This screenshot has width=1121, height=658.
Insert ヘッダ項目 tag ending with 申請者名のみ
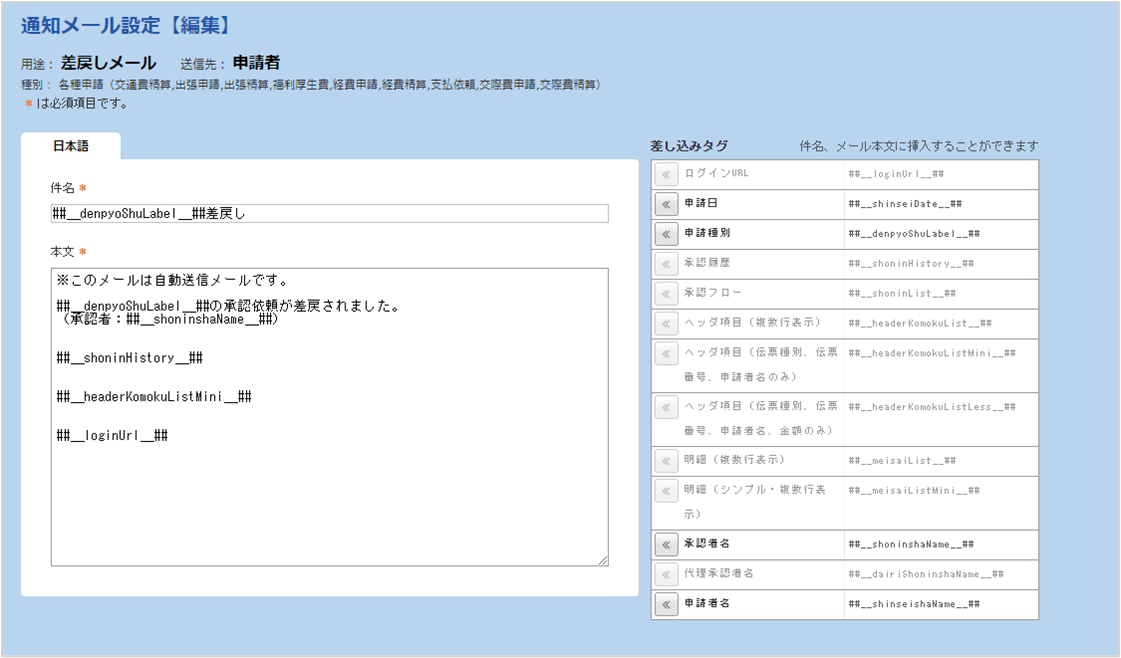(x=666, y=354)
